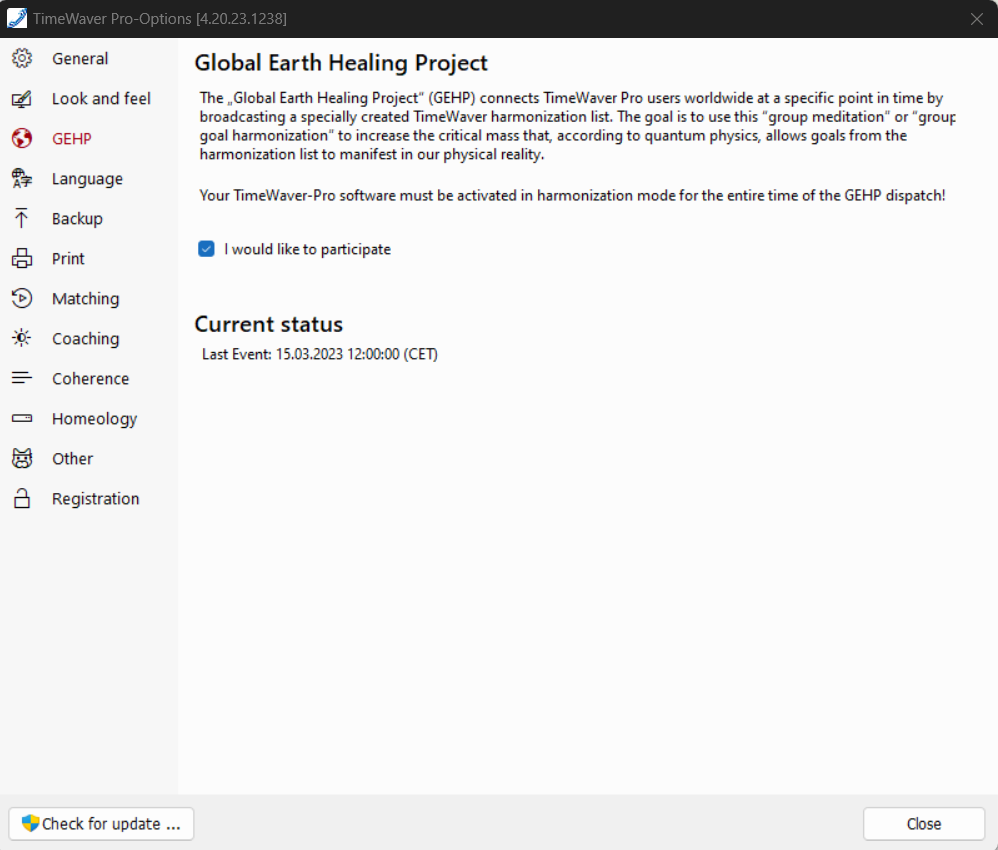Close the options window with the X
998x850 pixels.
coord(977,19)
